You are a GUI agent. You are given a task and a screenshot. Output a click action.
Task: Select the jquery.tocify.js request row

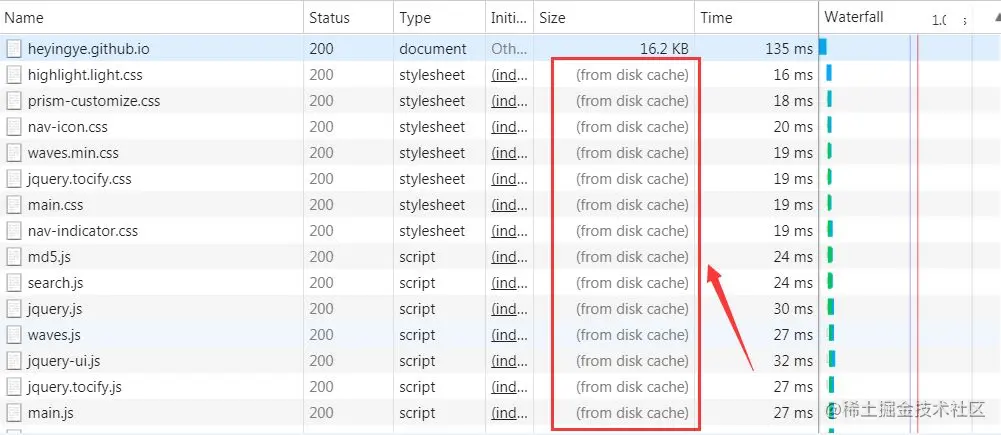click(409, 387)
